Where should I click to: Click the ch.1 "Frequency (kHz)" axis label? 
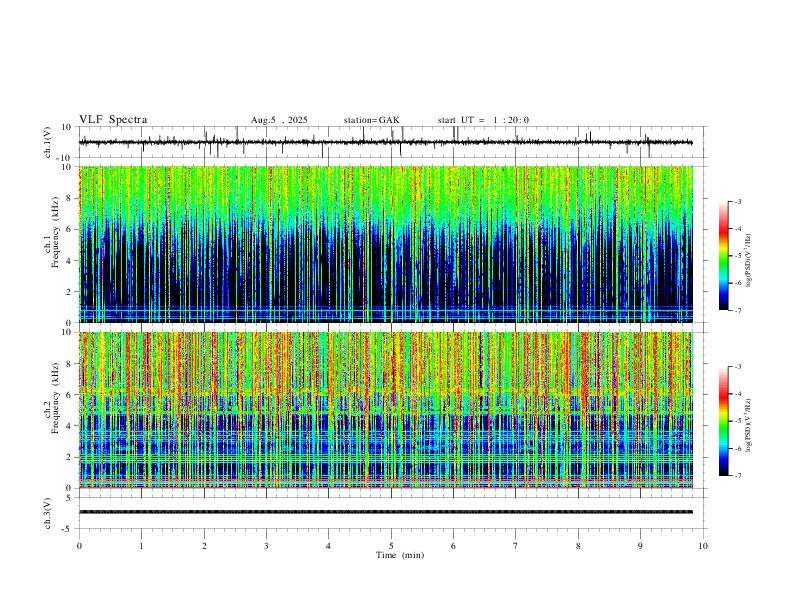pyautogui.click(x=56, y=232)
